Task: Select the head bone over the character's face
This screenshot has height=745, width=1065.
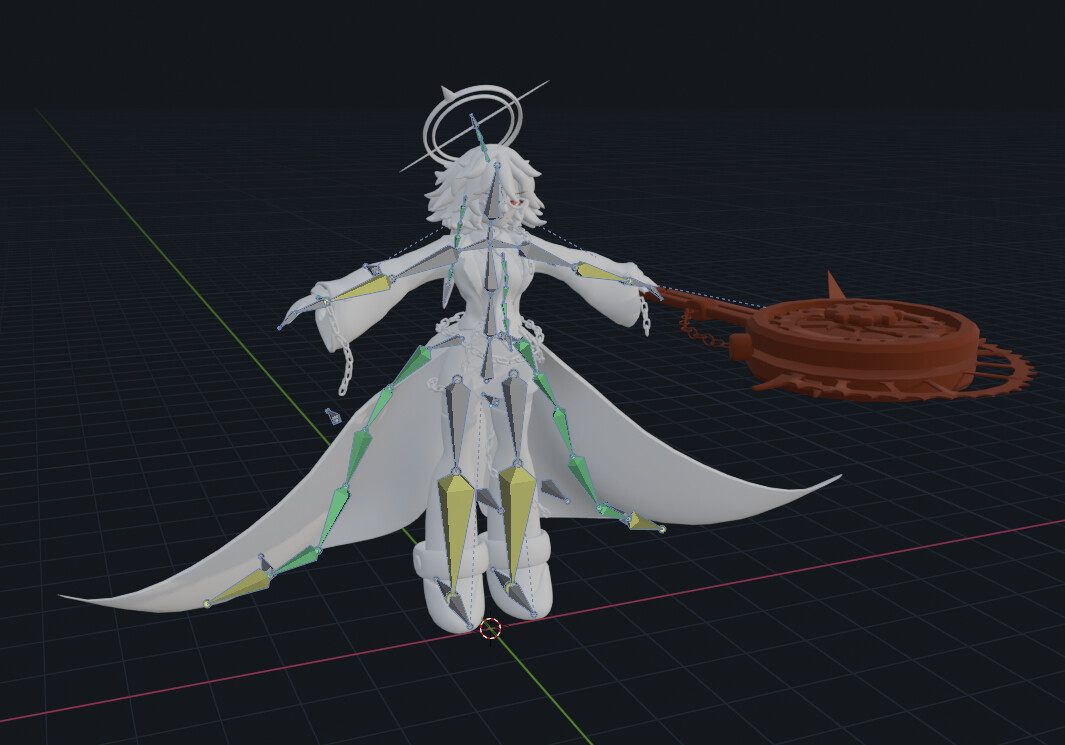Action: pos(494,194)
